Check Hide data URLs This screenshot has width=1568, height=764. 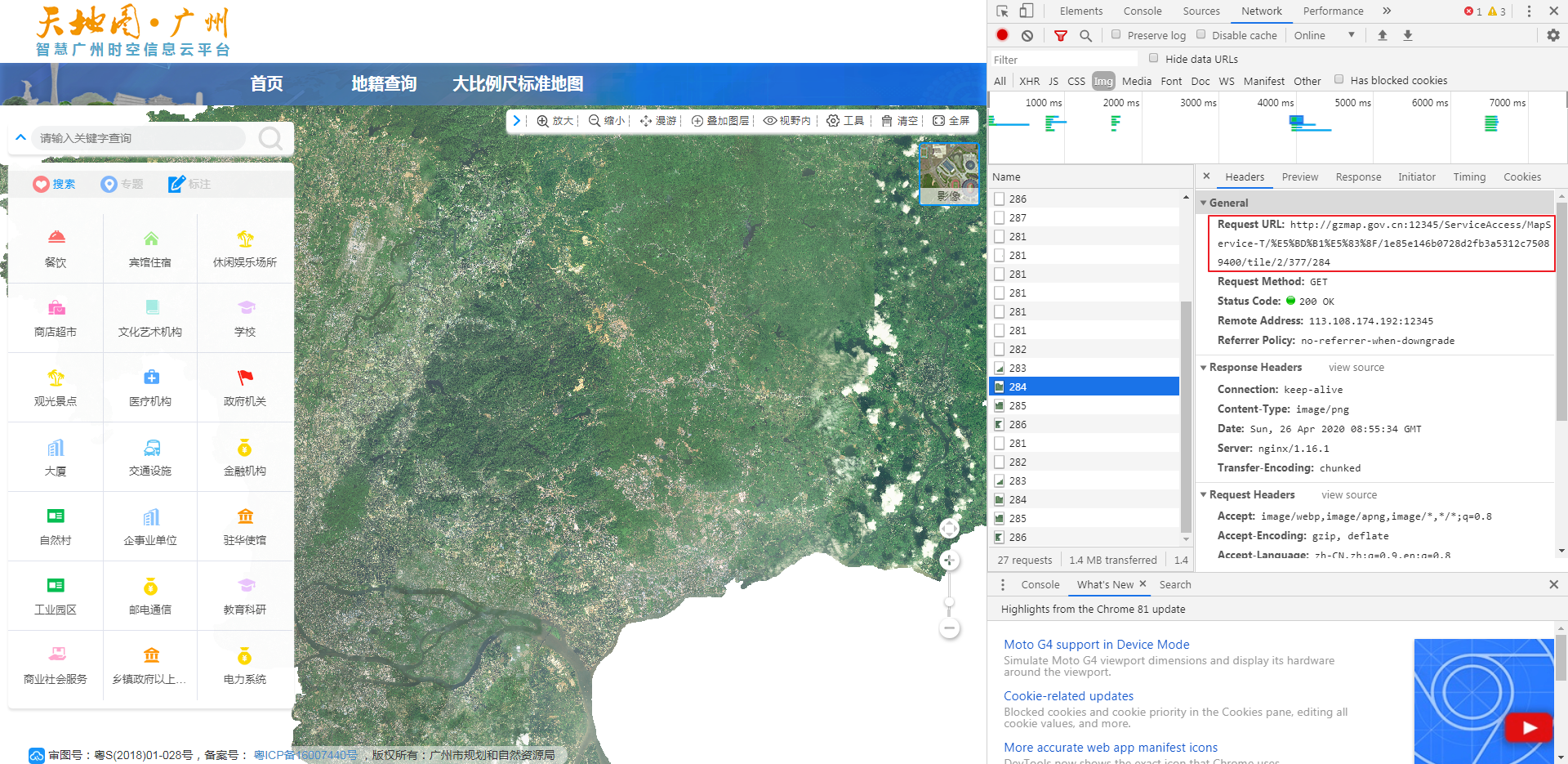[1154, 58]
